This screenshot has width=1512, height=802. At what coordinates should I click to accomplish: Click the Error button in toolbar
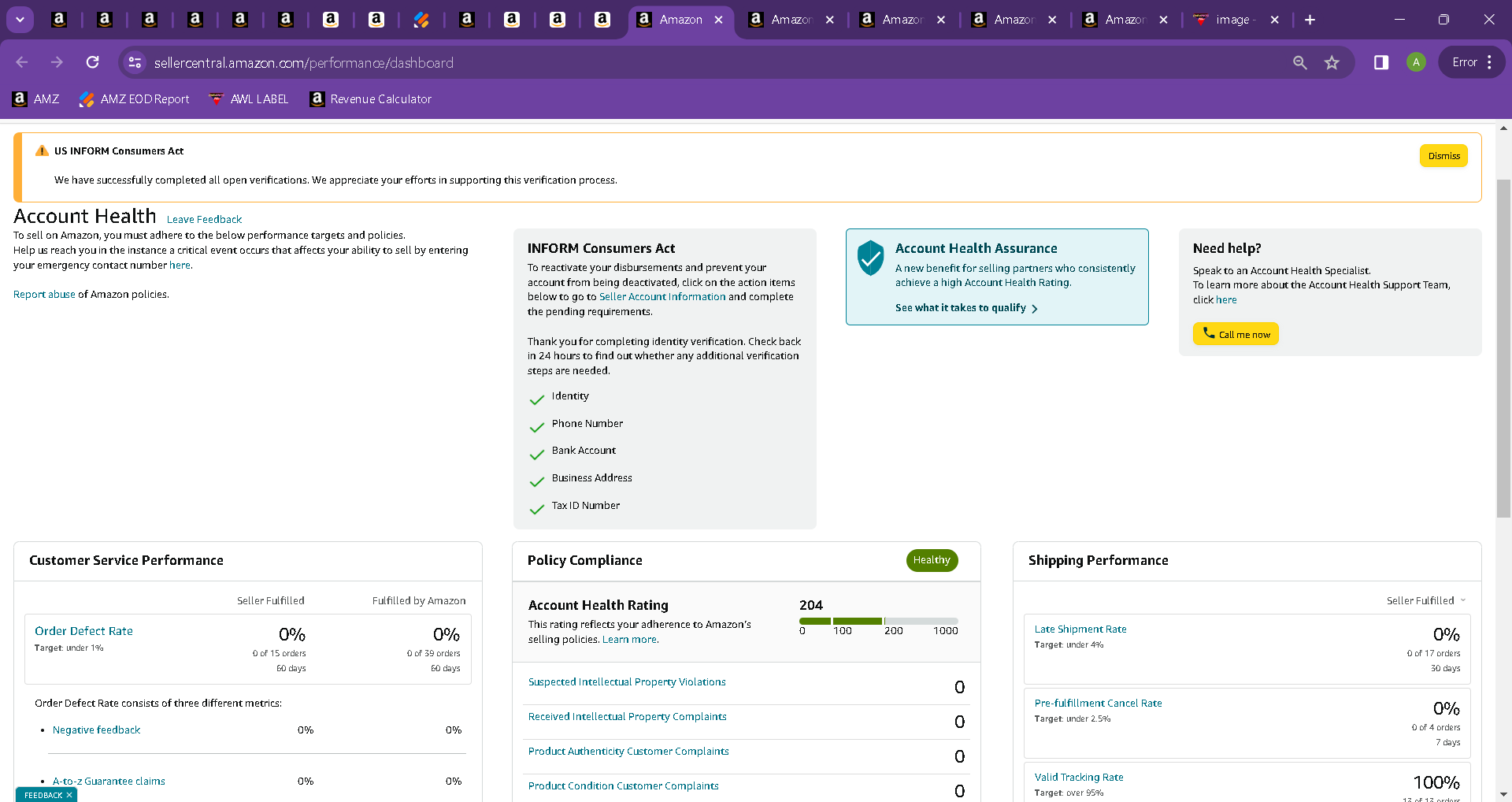(x=1465, y=62)
